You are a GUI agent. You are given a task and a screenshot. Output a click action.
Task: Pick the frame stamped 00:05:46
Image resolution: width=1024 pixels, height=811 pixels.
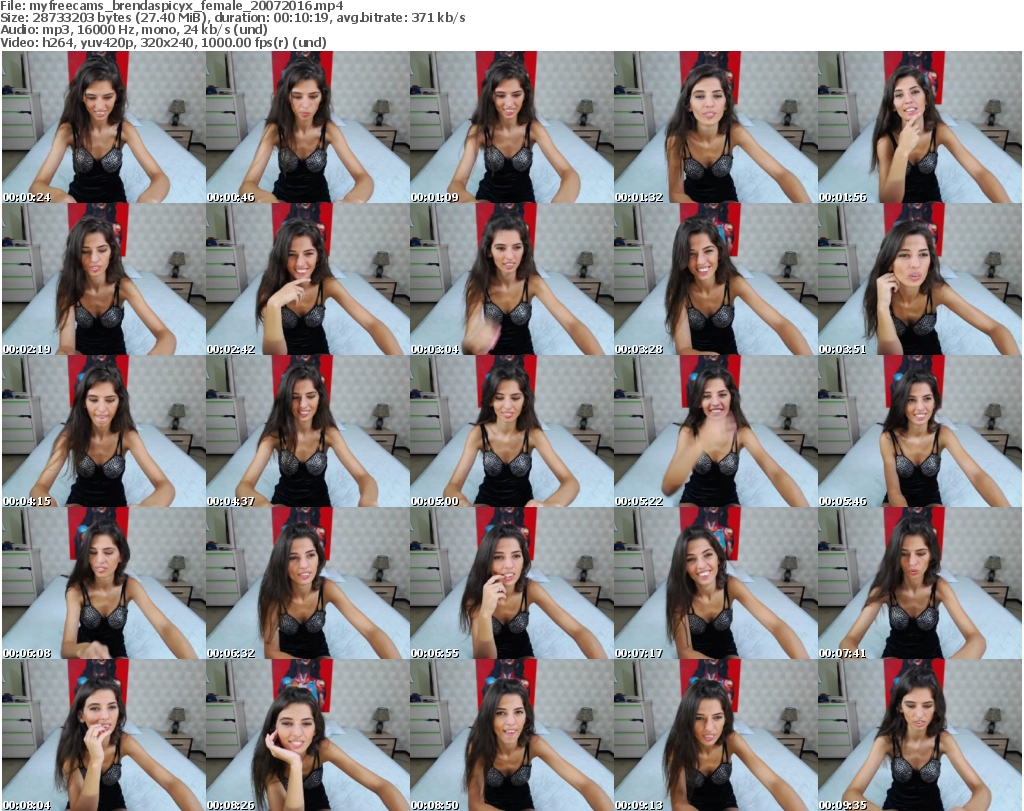pos(920,431)
